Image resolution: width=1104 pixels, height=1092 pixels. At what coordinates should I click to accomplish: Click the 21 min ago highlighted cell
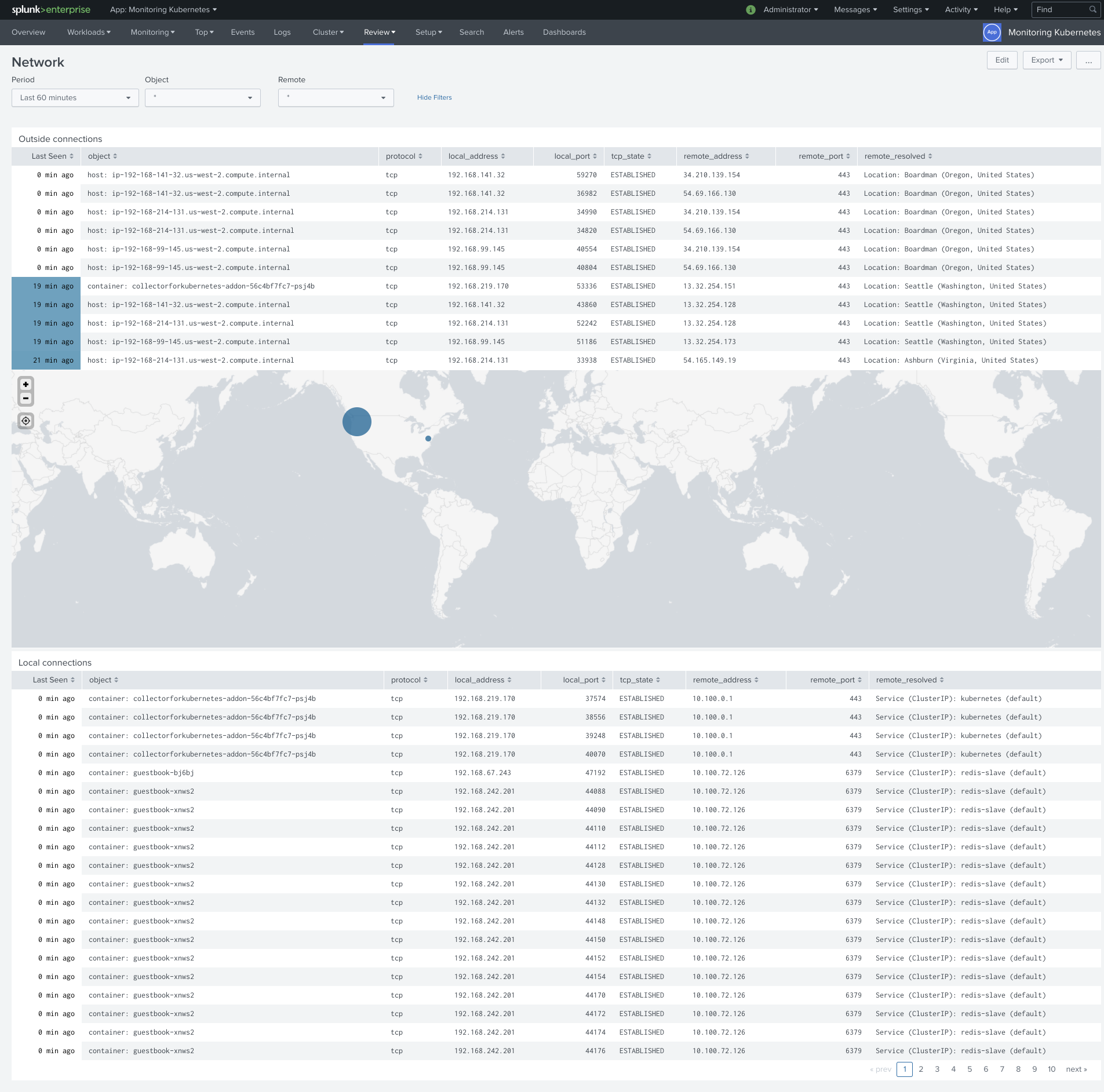(46, 360)
